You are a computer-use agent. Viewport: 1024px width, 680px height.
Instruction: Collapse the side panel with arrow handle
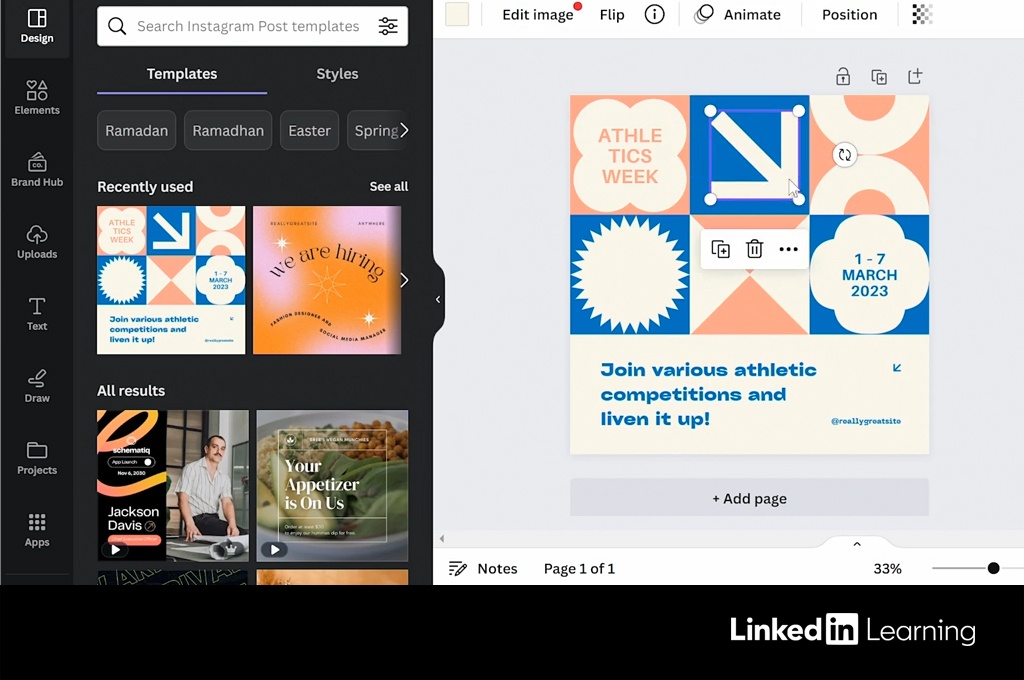[x=438, y=299]
